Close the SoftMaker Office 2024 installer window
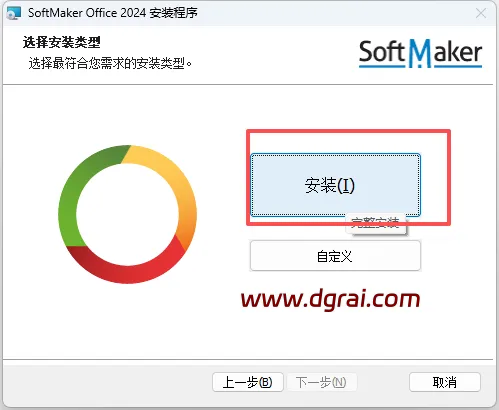 [x=481, y=14]
